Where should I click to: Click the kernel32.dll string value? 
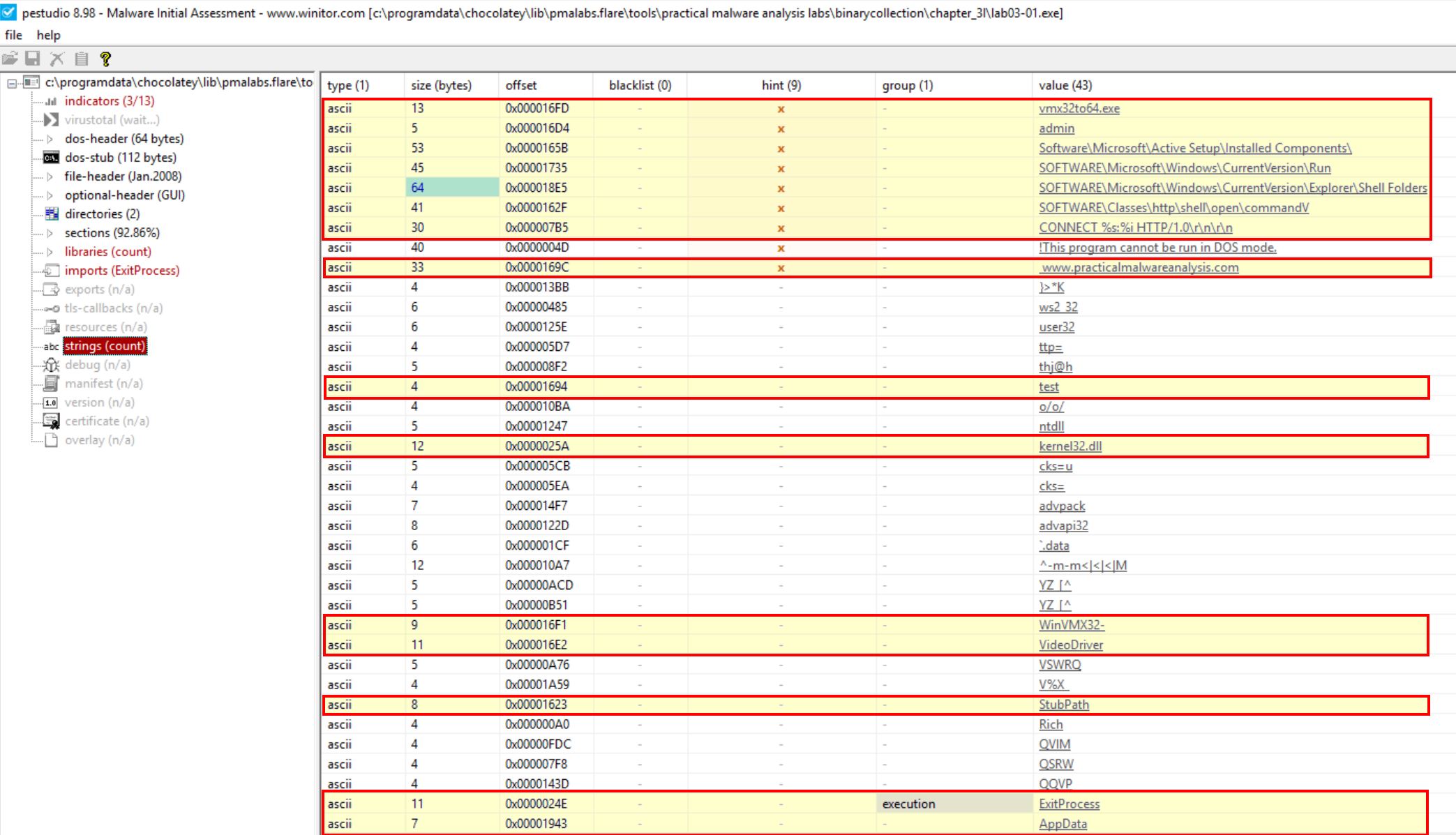1070,446
